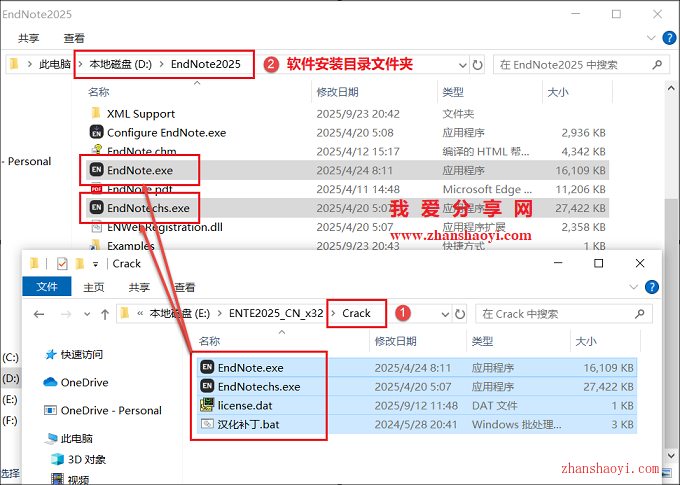Sort by 类型 column in Crack window
The width and height of the screenshot is (680, 485).
coord(482,341)
